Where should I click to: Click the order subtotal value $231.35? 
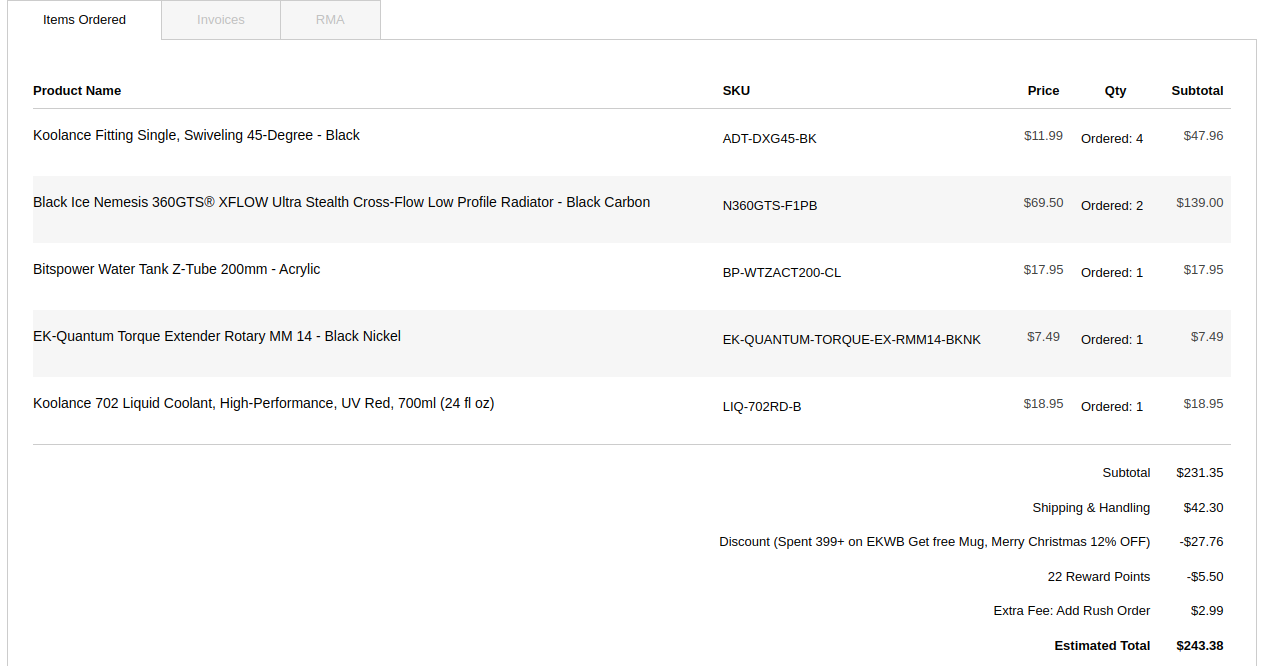(x=1200, y=473)
